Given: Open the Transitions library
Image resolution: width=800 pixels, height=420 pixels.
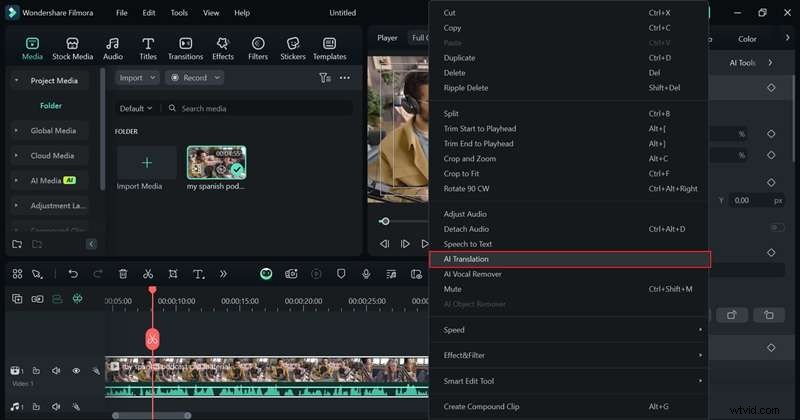Looking at the screenshot, I should [185, 47].
